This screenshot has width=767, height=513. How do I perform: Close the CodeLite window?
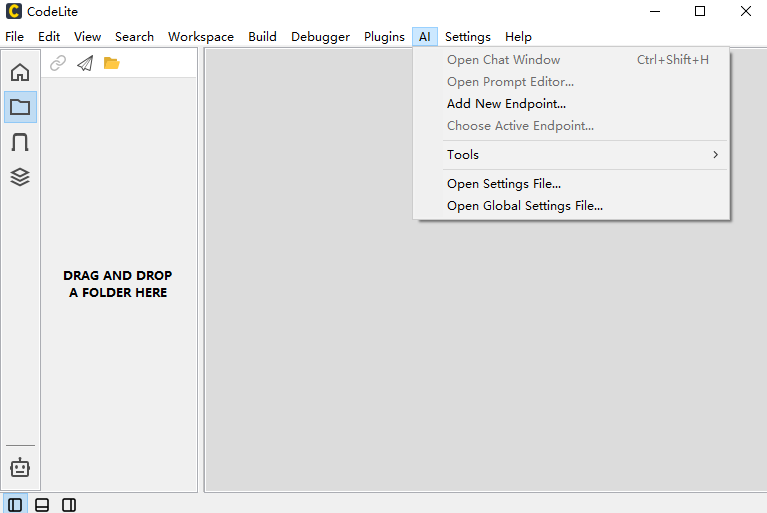click(745, 11)
